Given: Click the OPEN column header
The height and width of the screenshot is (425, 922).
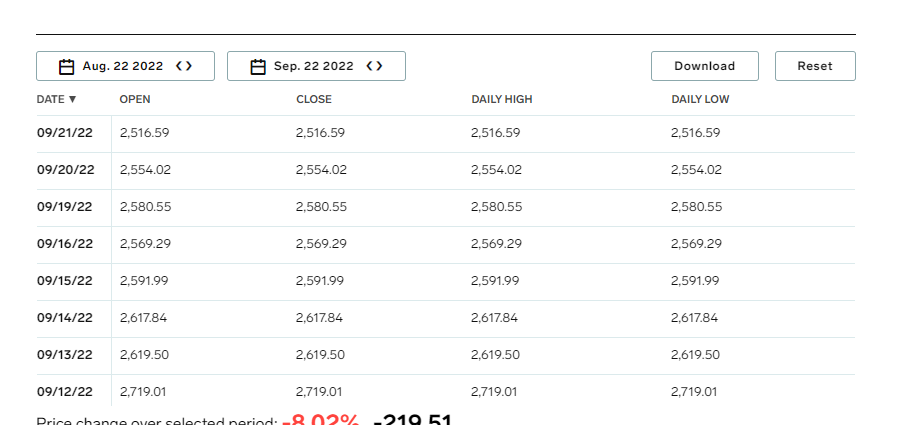Looking at the screenshot, I should (135, 99).
